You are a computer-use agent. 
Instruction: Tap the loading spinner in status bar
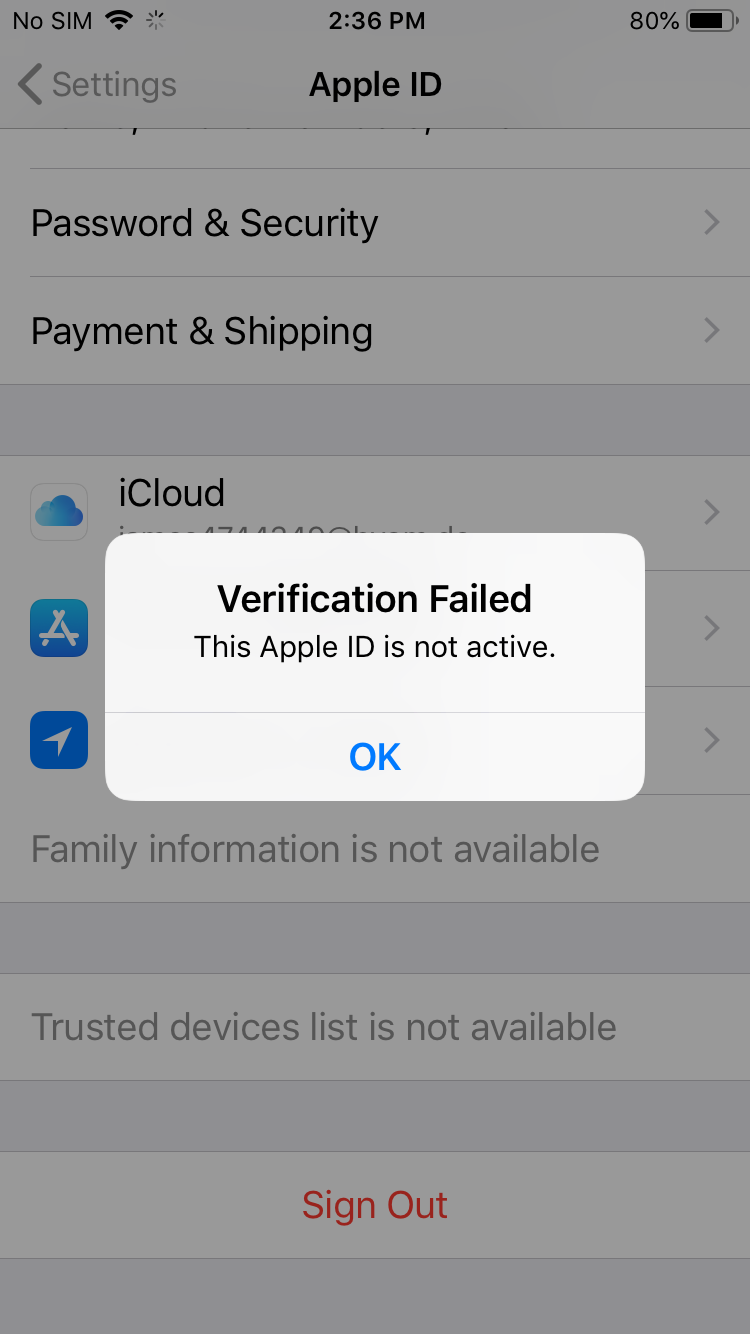point(156,20)
